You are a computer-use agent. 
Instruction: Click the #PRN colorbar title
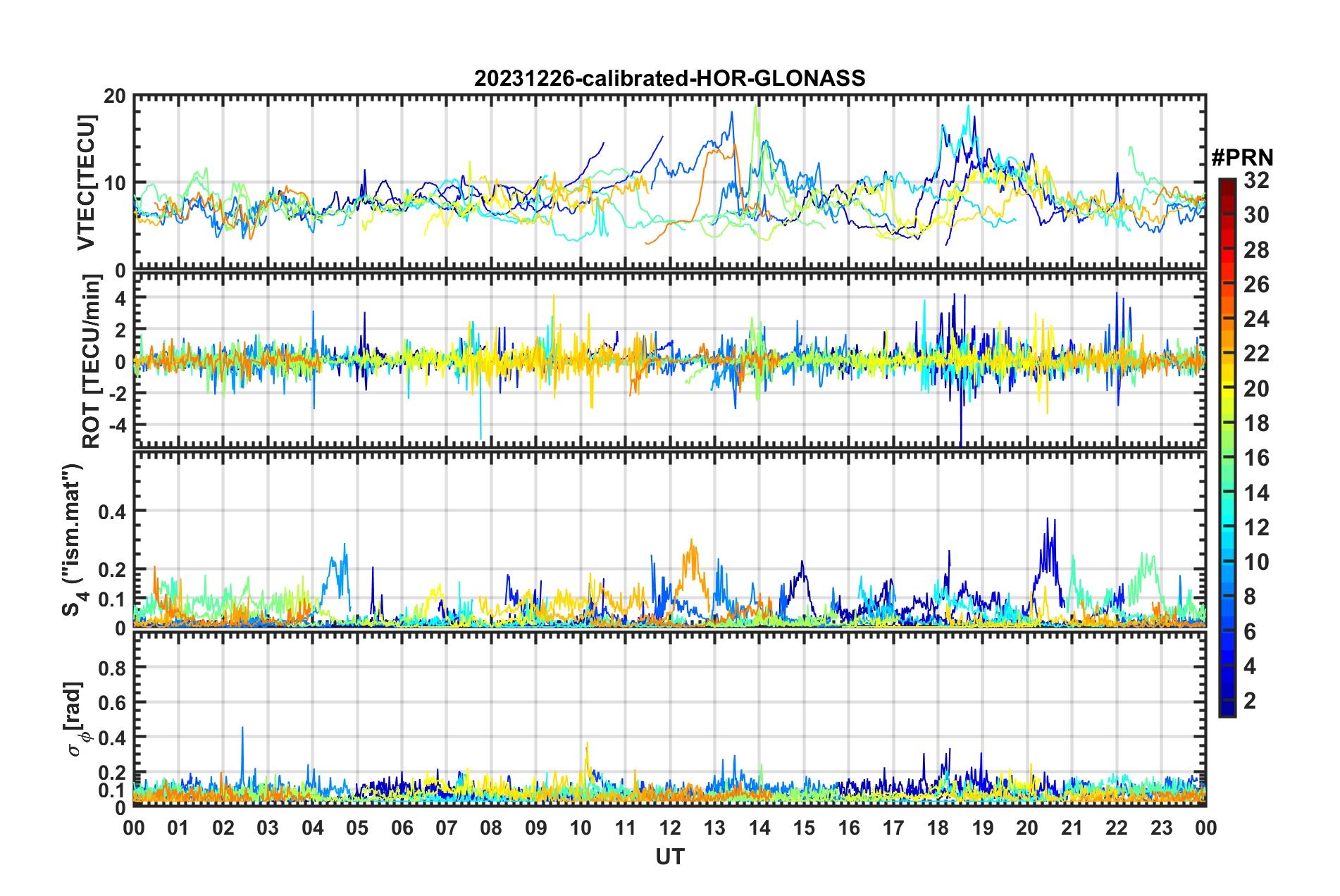[1242, 157]
